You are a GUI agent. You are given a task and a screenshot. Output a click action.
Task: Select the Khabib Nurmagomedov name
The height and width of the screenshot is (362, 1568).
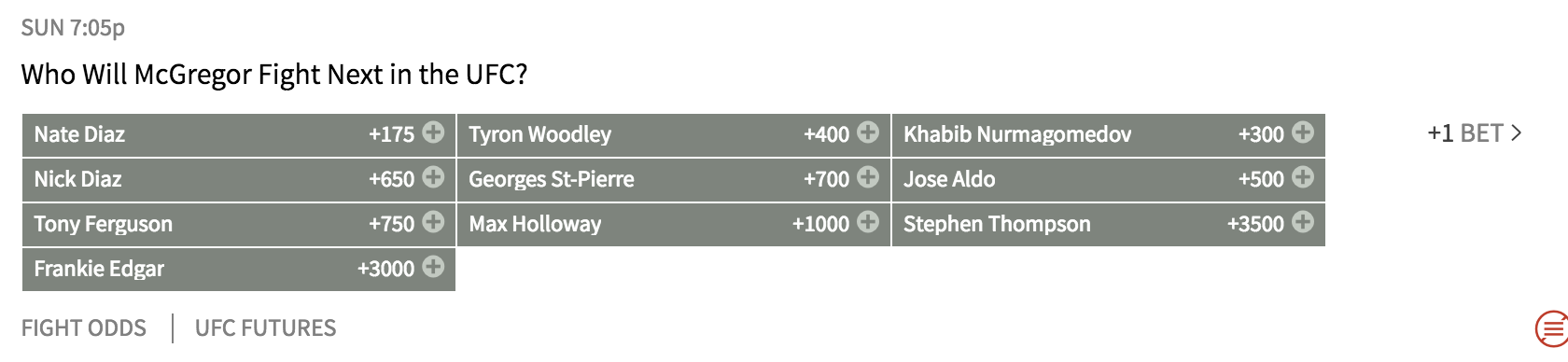[x=1017, y=134]
